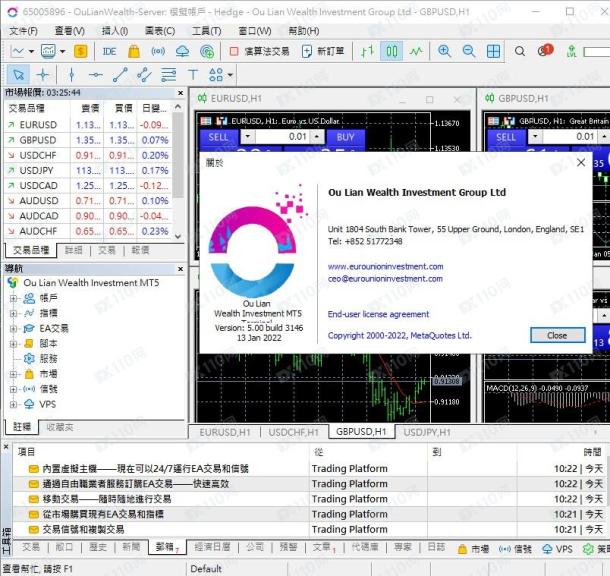Open the 工具(T) menu
The image size is (610, 576).
click(x=207, y=31)
